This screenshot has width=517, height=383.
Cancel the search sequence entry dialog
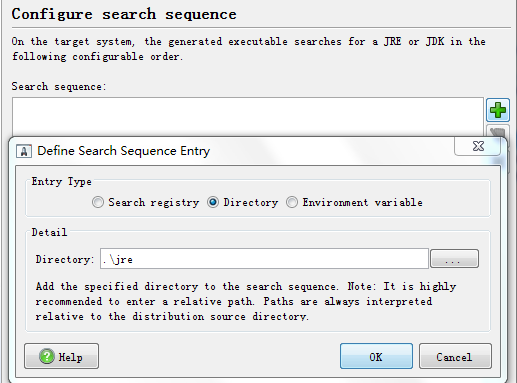click(455, 356)
